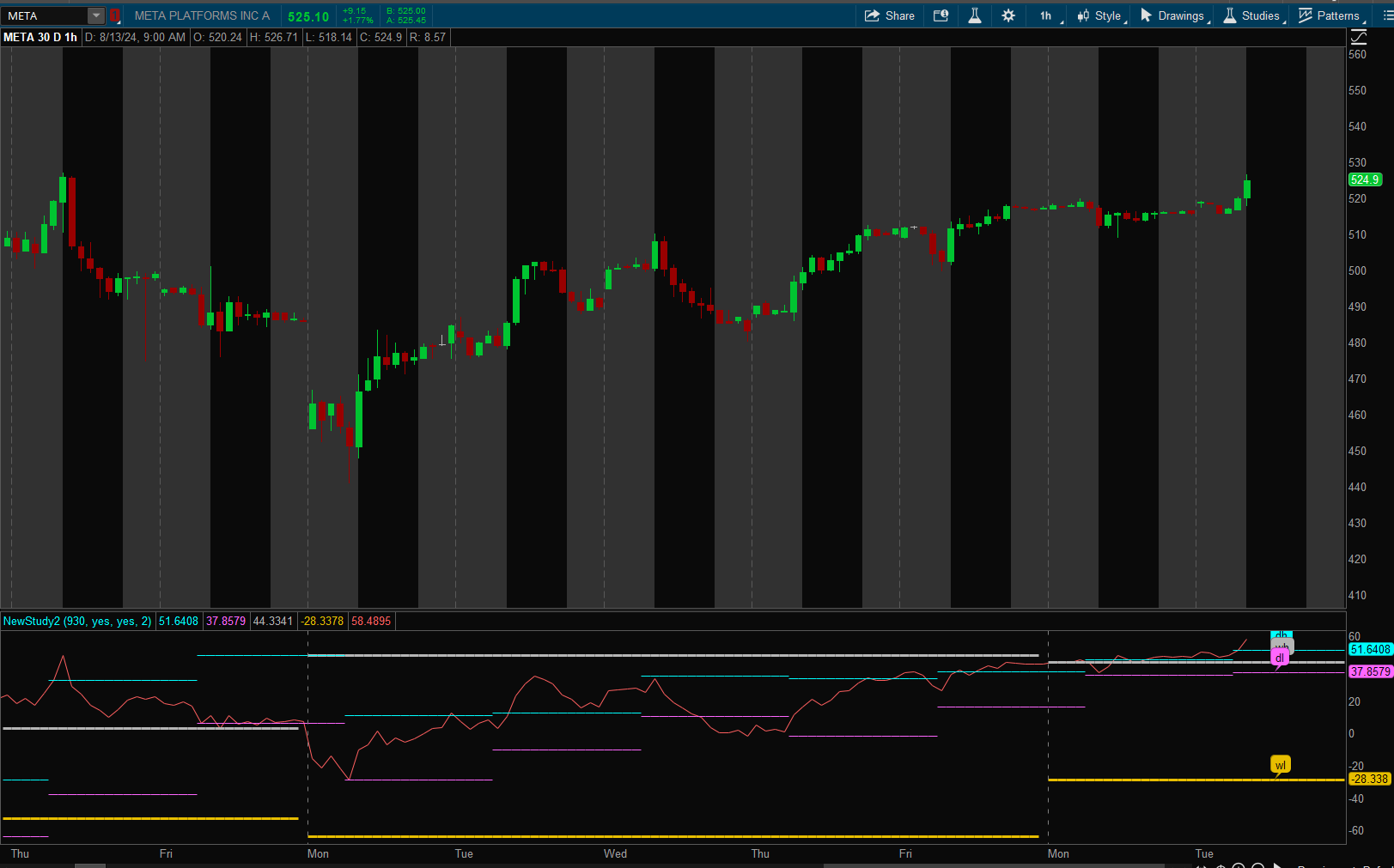Open the Patterns menu
1394x868 pixels.
[1330, 15]
